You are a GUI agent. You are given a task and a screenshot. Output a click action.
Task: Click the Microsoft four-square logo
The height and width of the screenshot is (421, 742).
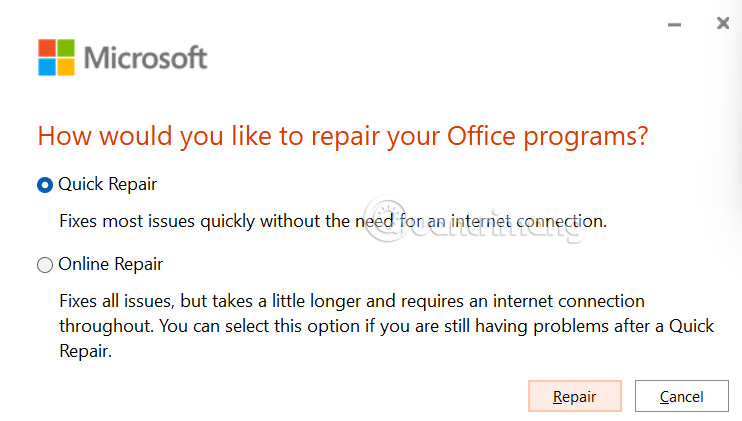56,57
